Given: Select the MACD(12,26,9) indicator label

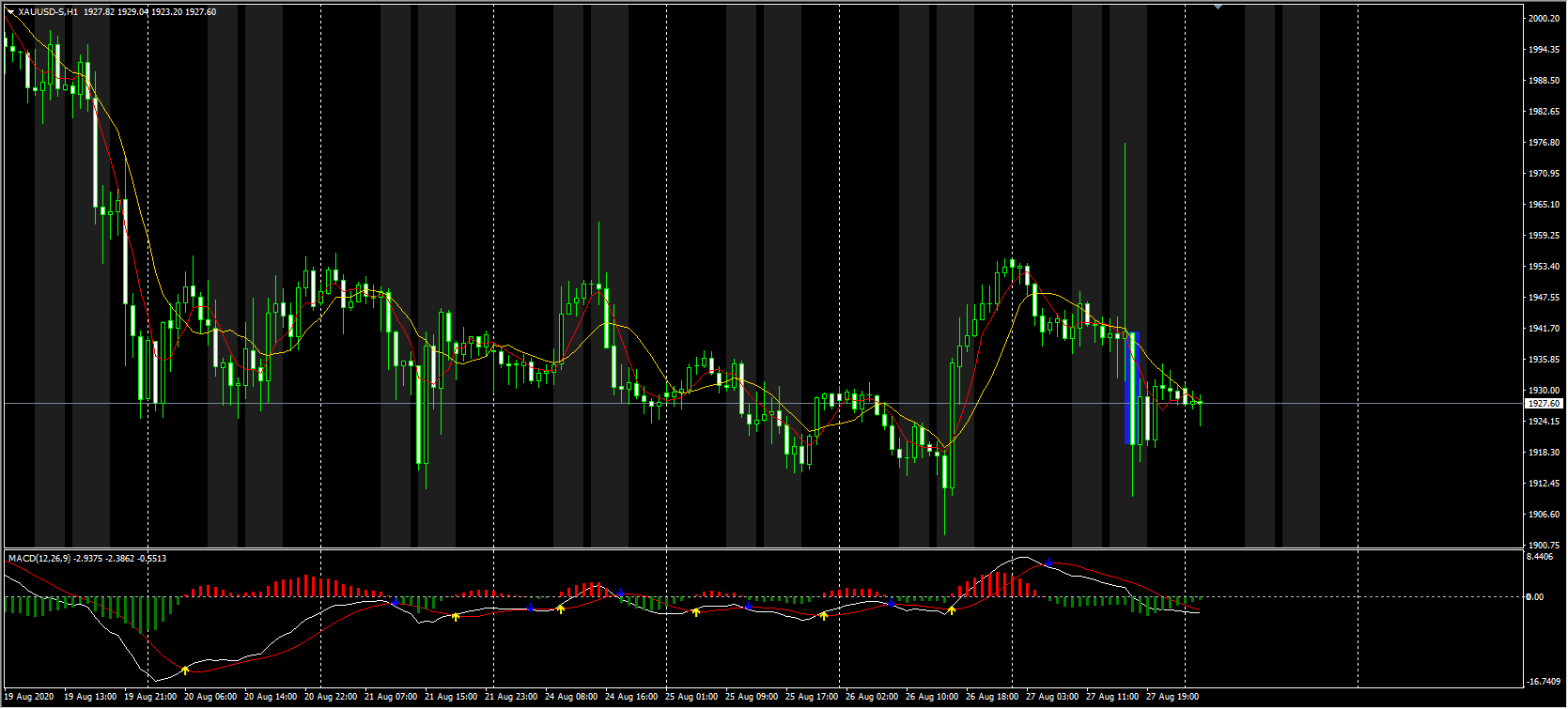Looking at the screenshot, I should point(39,559).
